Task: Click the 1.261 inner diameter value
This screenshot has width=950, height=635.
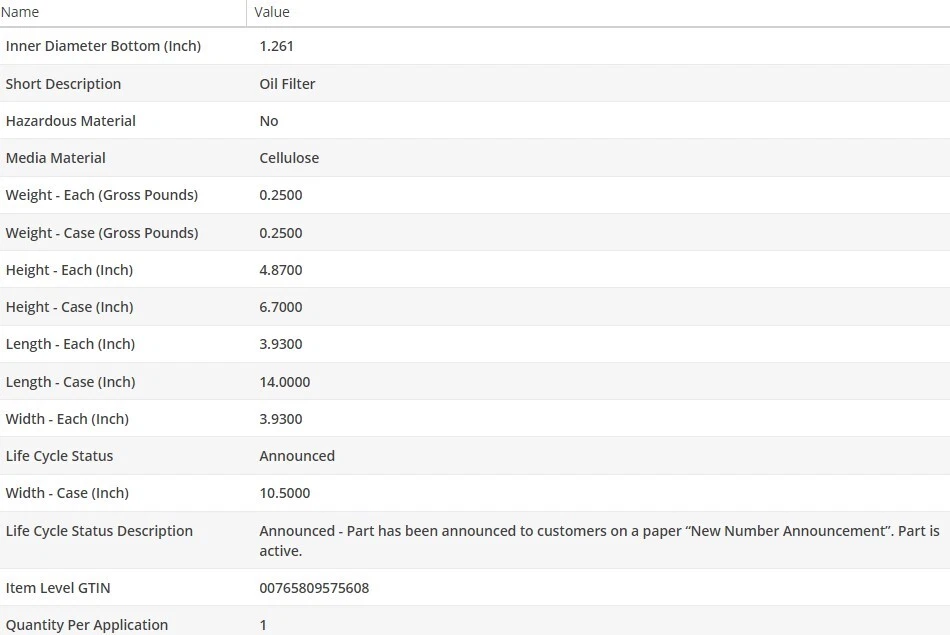Action: [x=276, y=46]
